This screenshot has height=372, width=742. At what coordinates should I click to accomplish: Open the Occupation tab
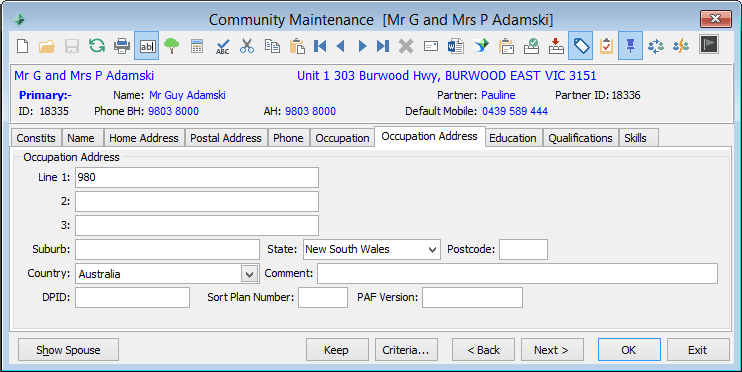click(x=342, y=138)
